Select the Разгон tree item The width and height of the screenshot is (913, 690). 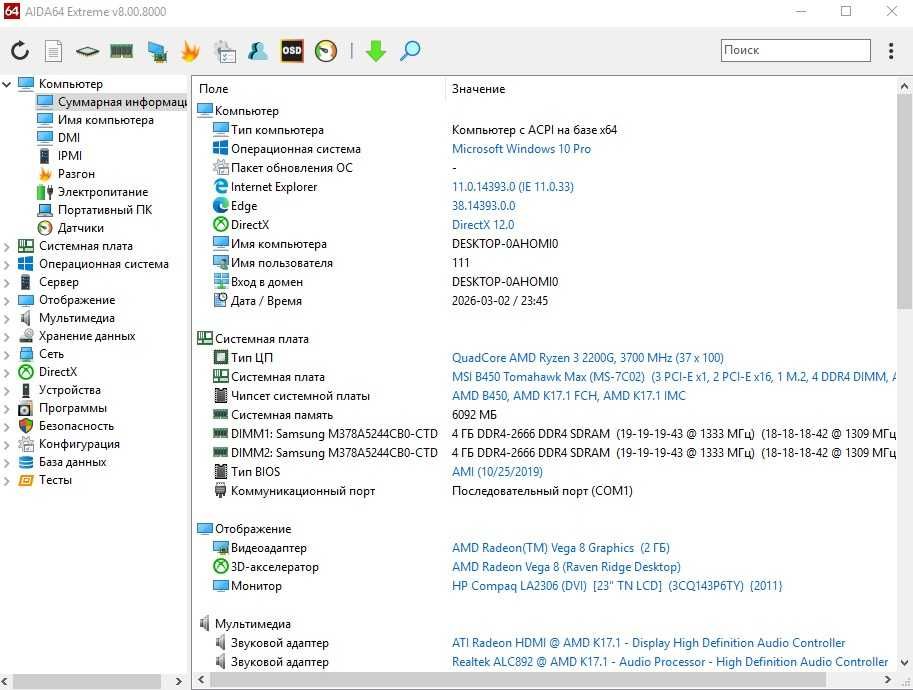point(76,174)
